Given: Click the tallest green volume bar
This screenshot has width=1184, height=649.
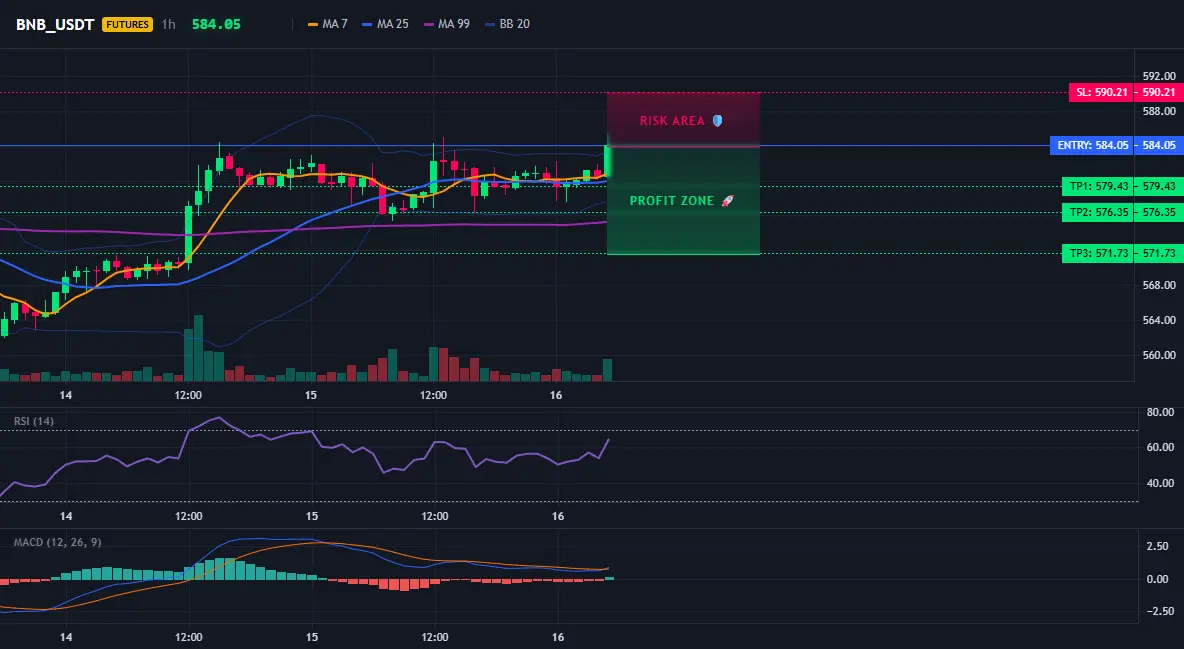Looking at the screenshot, I should tap(199, 348).
